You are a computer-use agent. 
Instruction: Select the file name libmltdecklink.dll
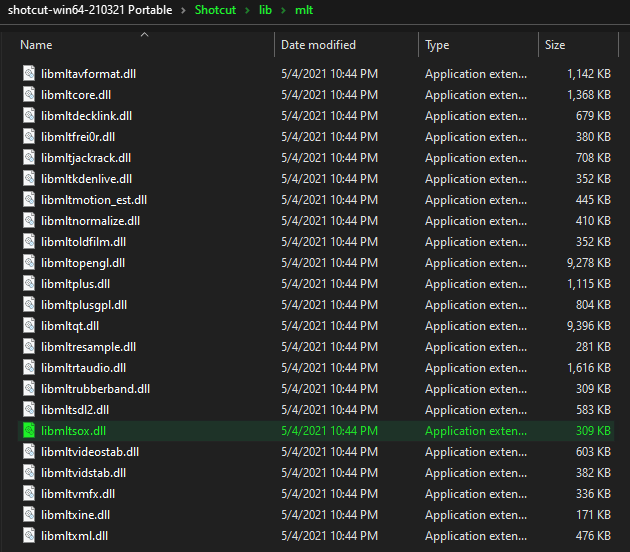pyautogui.click(x=86, y=116)
